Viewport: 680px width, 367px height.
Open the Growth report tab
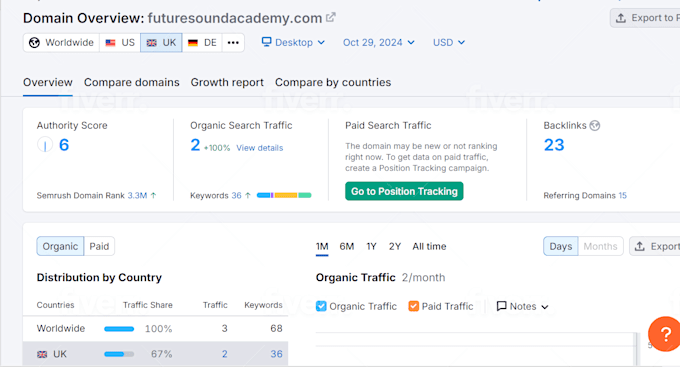[227, 82]
